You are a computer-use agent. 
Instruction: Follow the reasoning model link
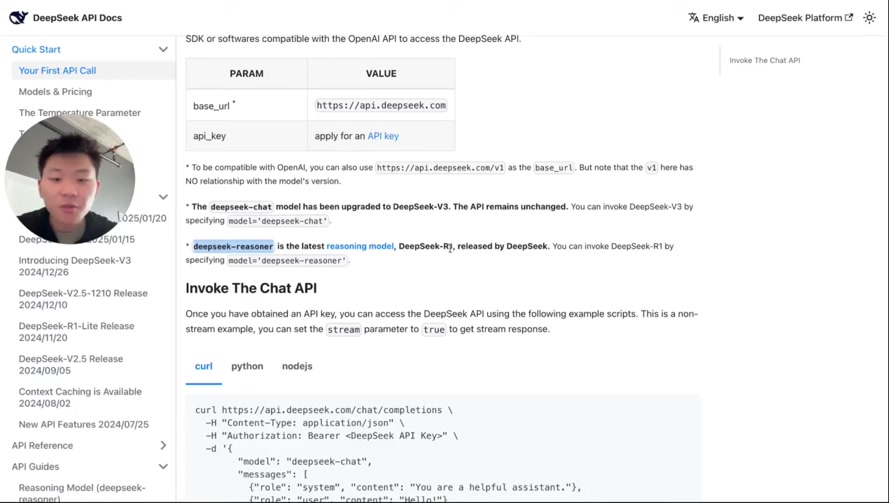point(359,246)
